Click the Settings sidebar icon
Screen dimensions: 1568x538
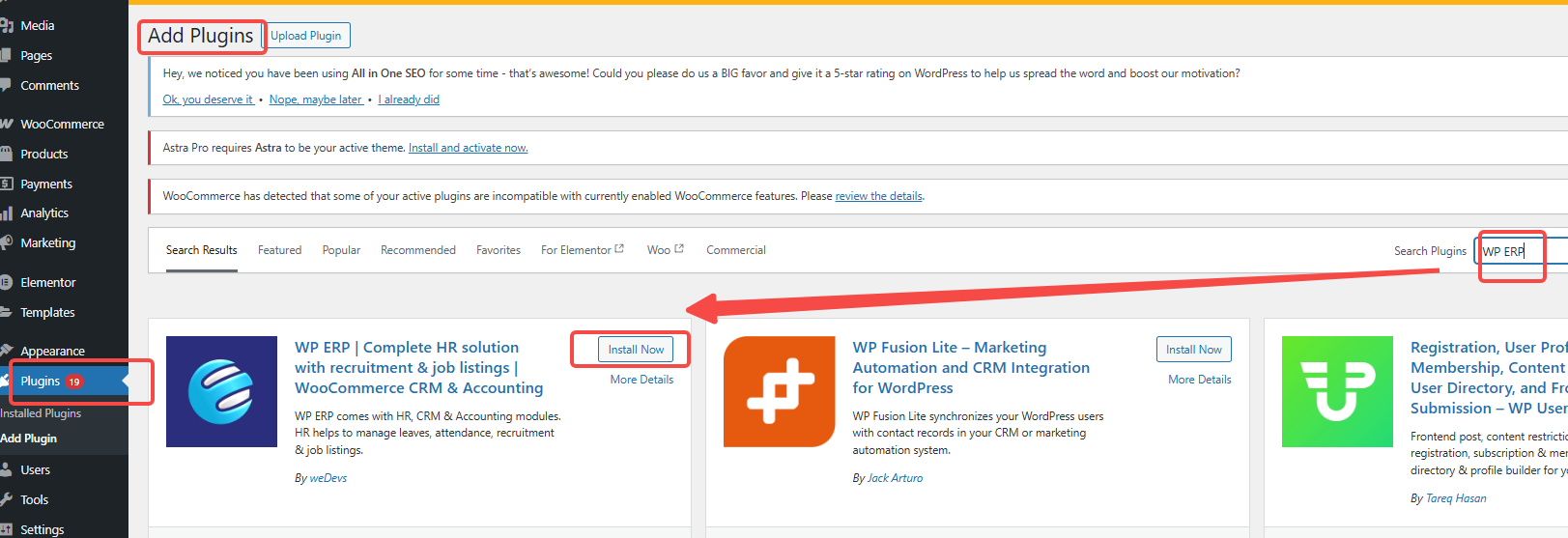[x=7, y=529]
